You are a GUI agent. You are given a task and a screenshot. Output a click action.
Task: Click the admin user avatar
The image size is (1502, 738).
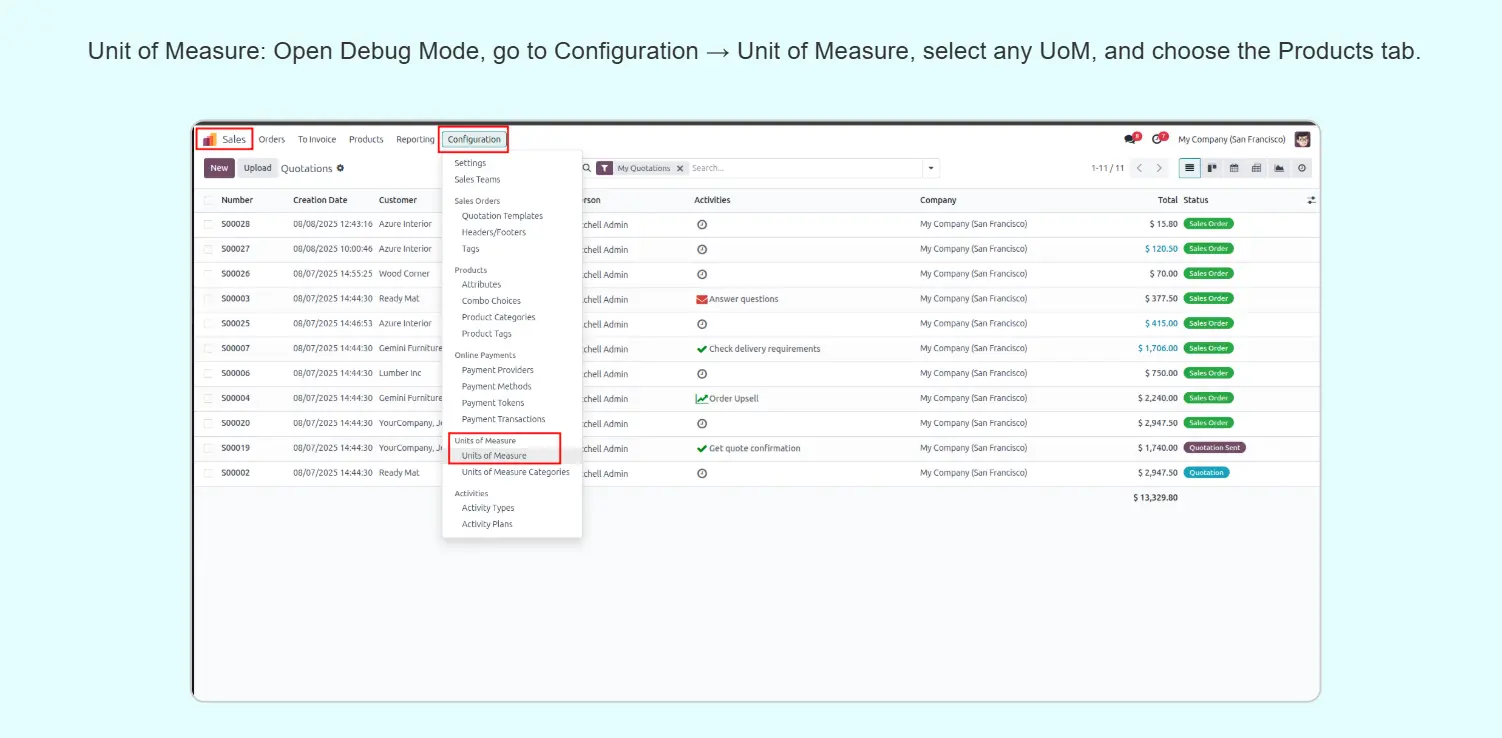click(1302, 139)
